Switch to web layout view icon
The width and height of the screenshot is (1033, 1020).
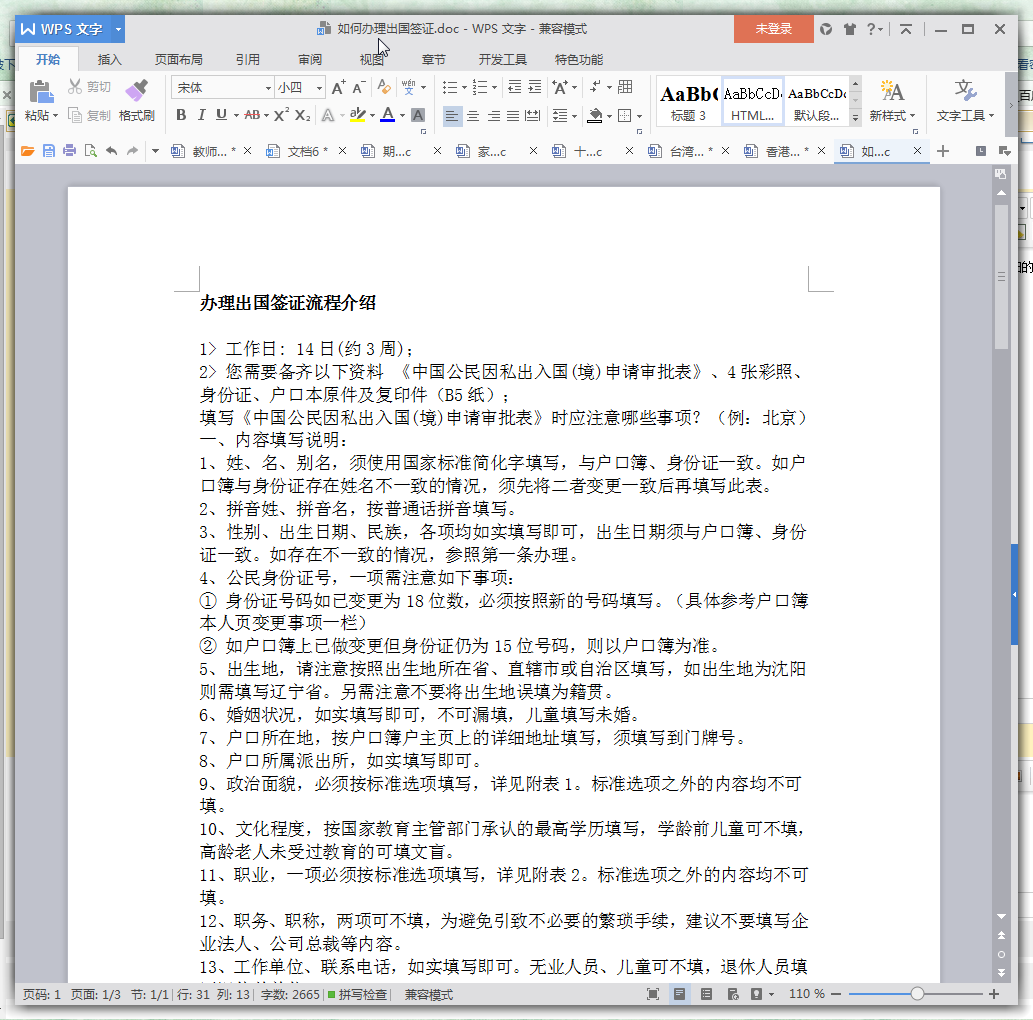733,994
